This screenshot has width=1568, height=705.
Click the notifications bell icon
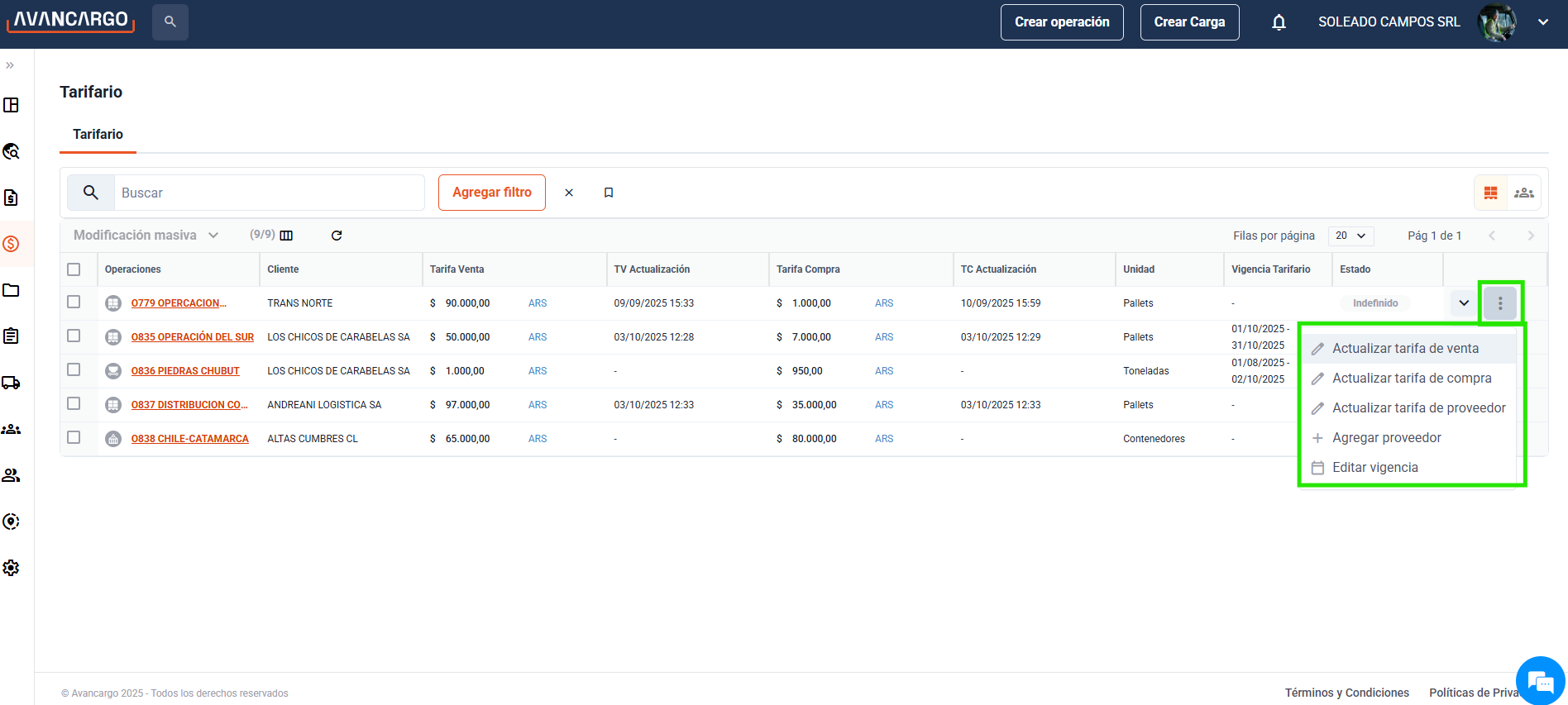click(x=1279, y=22)
